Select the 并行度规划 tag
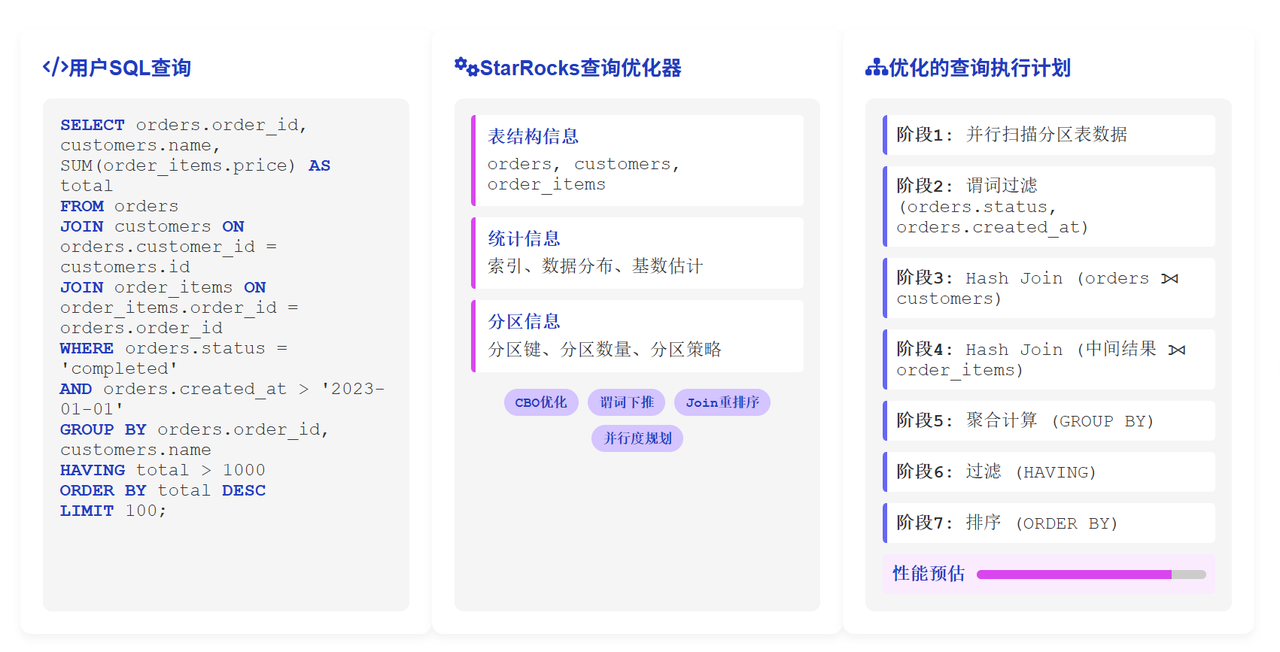Image resolution: width=1280 pixels, height=652 pixels. pyautogui.click(x=637, y=438)
